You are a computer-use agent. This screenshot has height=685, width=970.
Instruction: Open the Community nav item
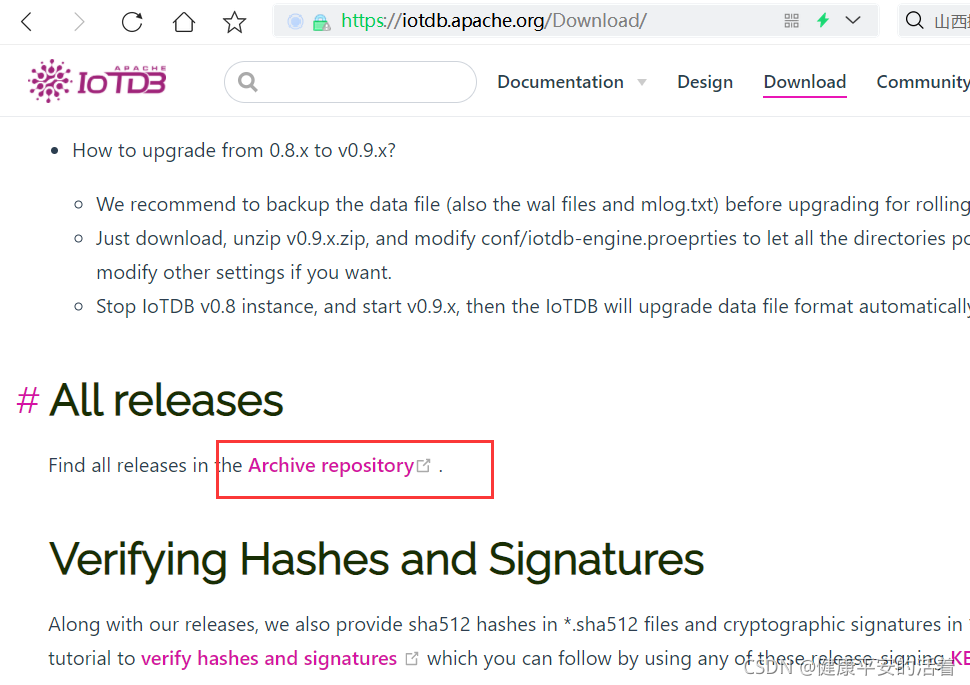click(923, 82)
